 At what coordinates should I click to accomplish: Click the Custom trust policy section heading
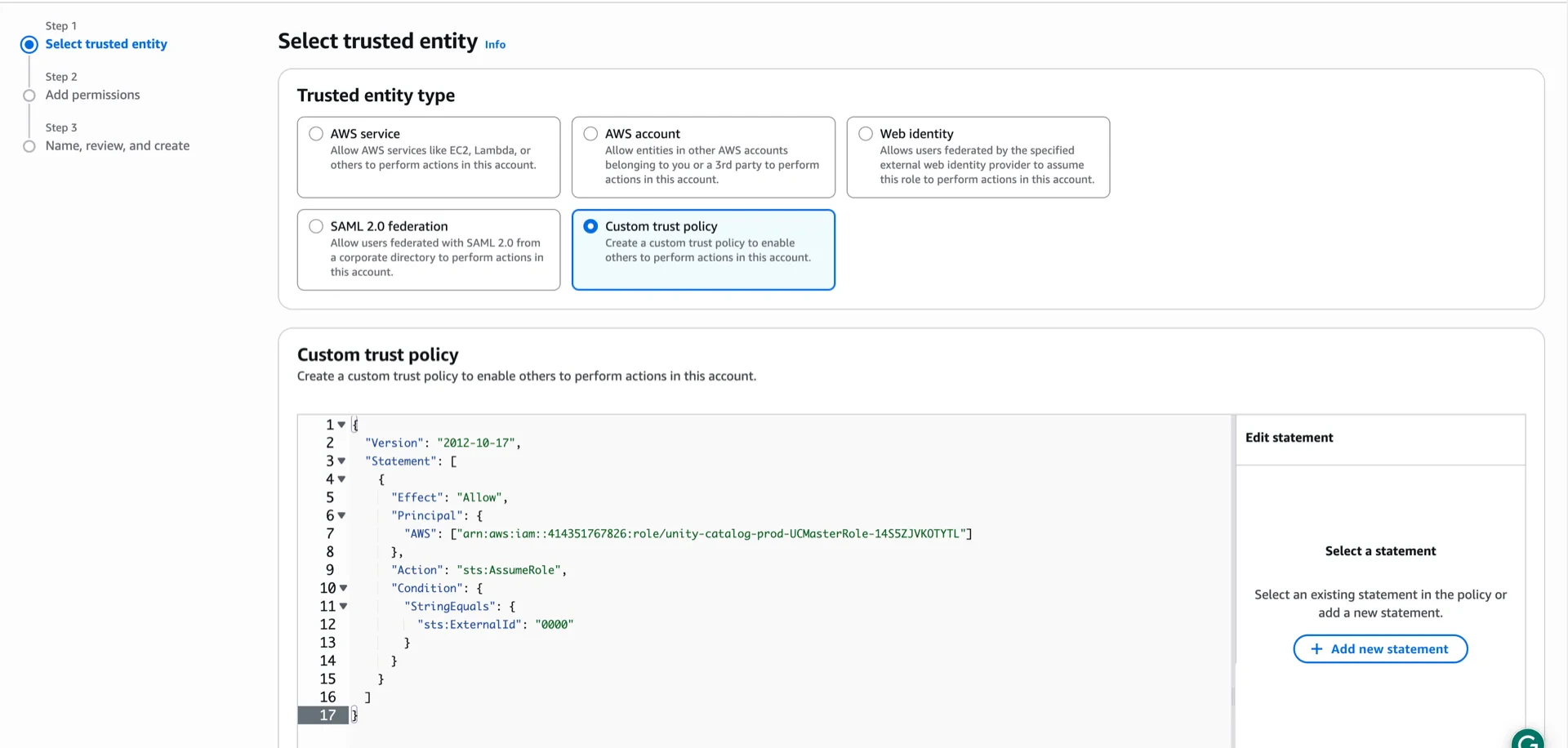(377, 354)
